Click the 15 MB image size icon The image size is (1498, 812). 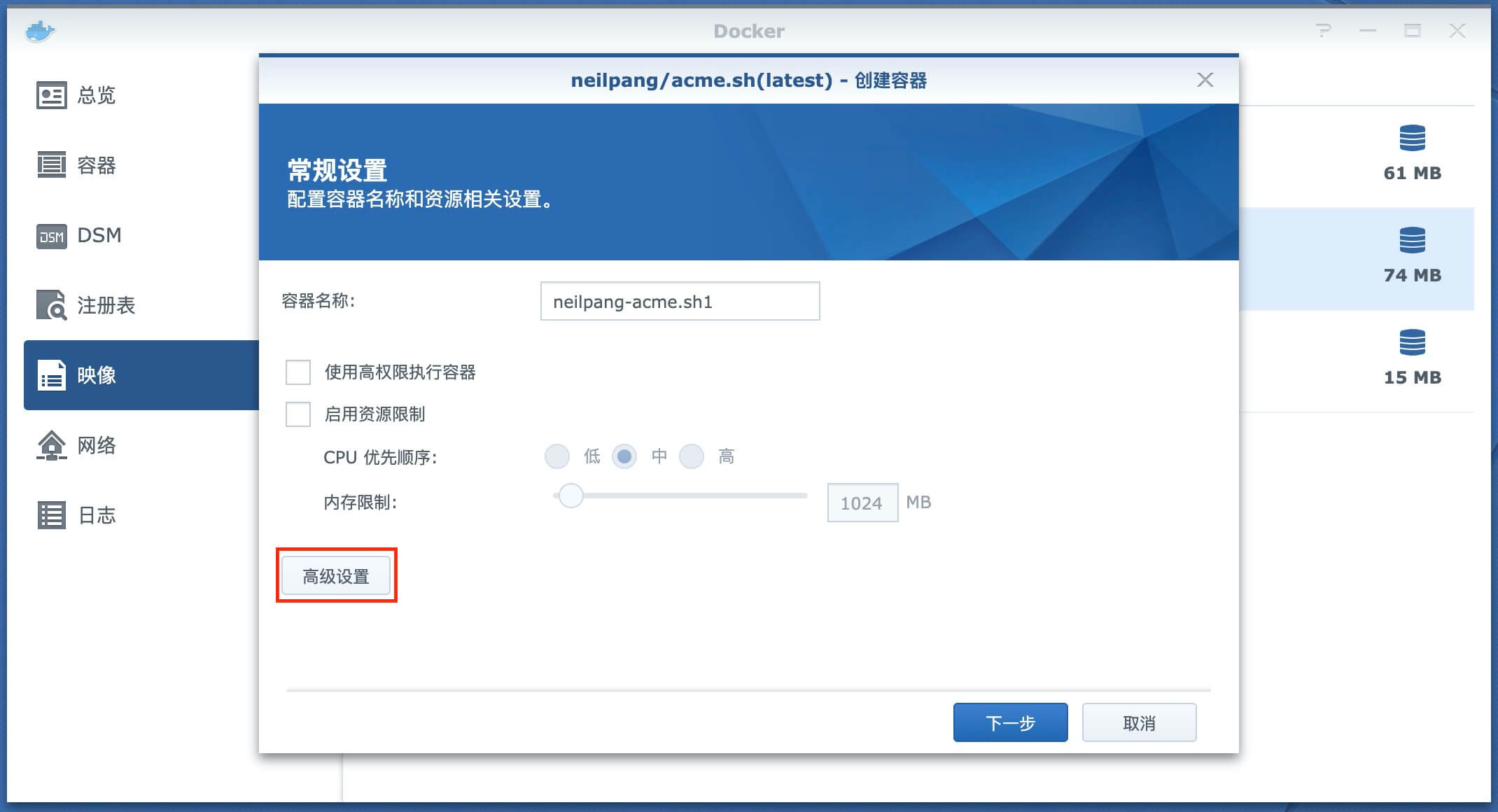(1412, 343)
